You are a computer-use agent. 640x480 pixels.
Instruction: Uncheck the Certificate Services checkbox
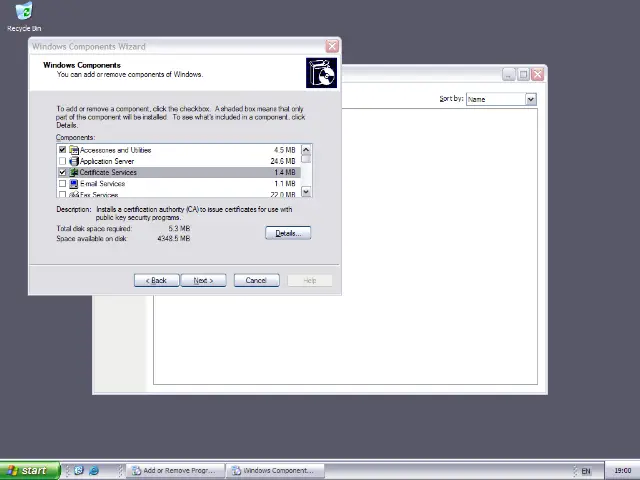tap(62, 172)
